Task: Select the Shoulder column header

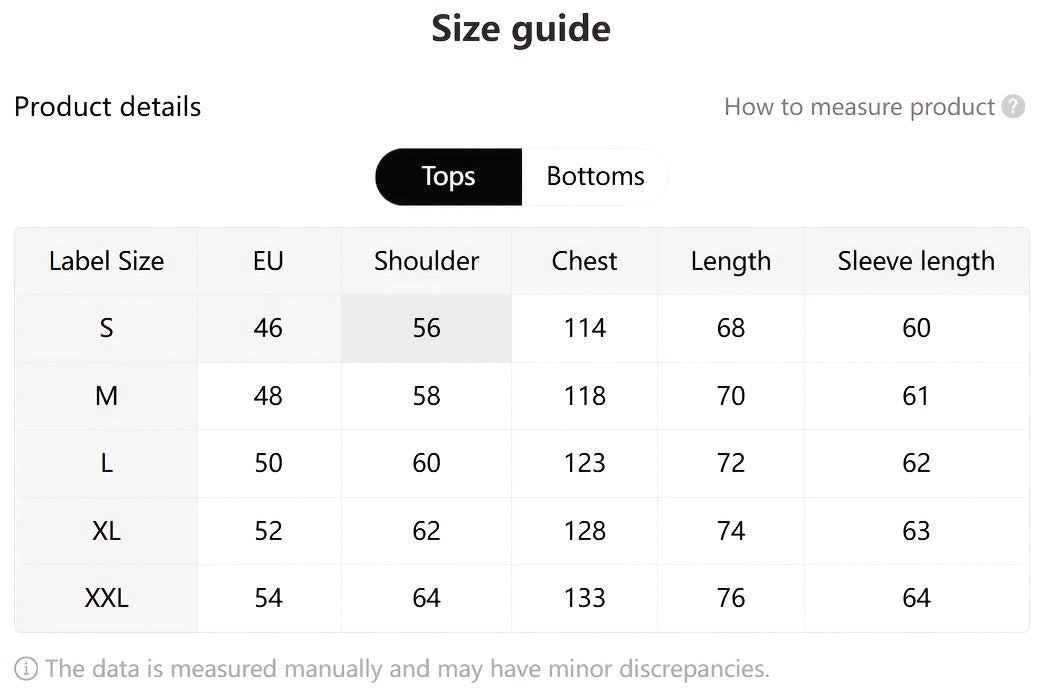Action: pos(426,261)
